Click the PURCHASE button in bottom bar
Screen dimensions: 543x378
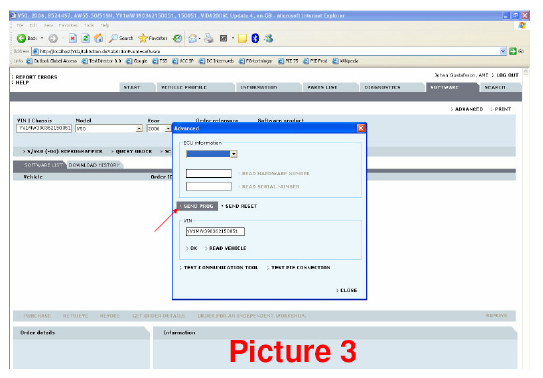tap(37, 316)
